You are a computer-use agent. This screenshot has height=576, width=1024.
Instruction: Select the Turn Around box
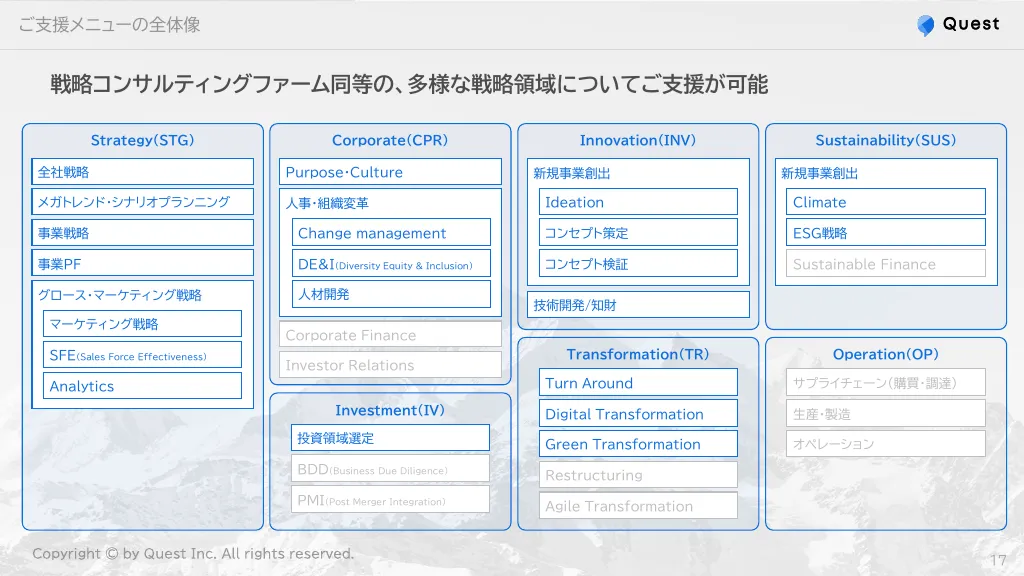click(x=638, y=383)
